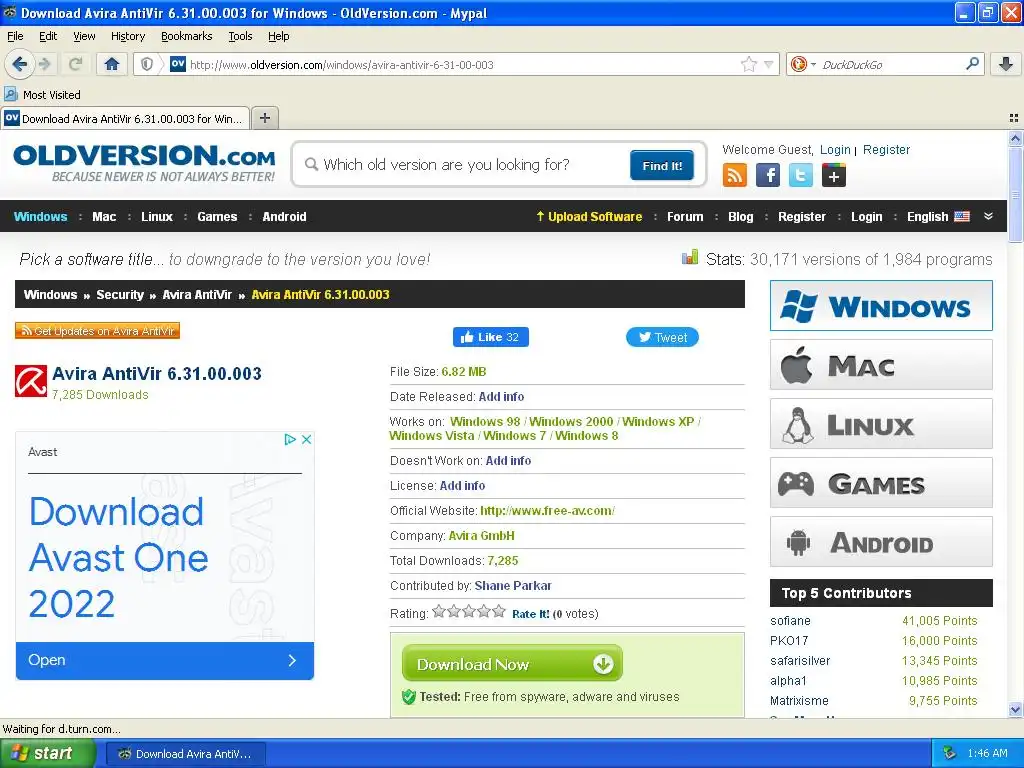Open Most Visited bookmarks folder
The width and height of the screenshot is (1024, 768).
tap(43, 95)
